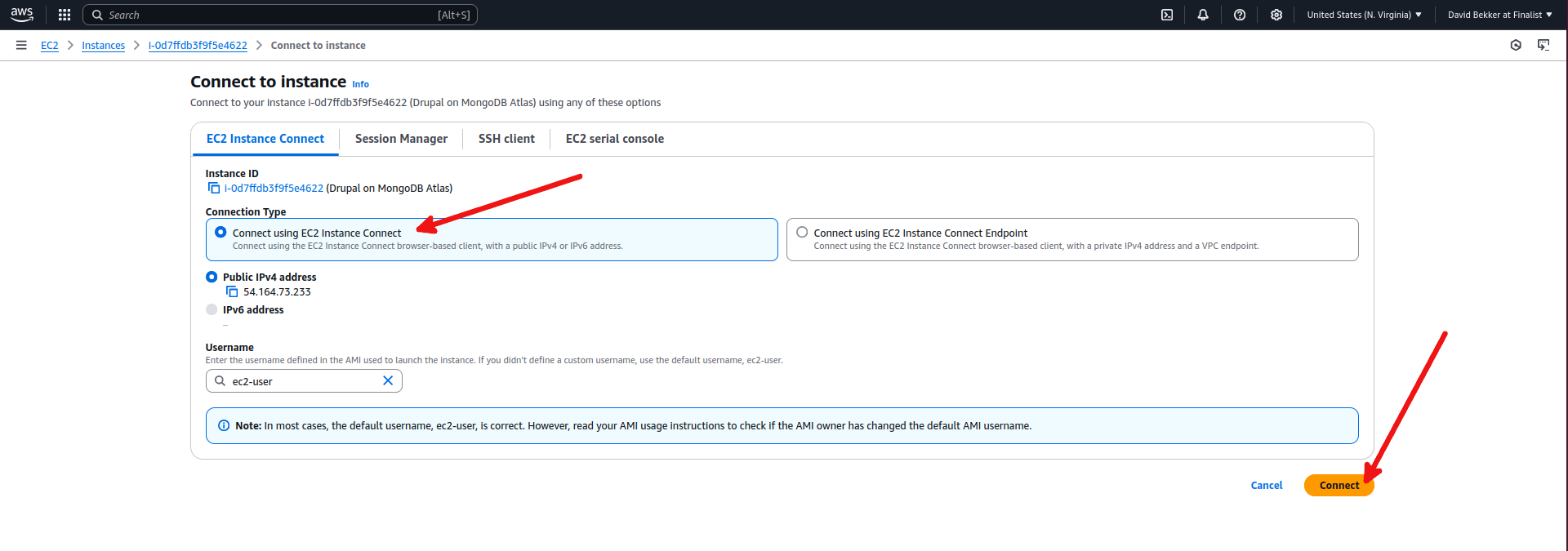Open the instance ID link under Instance ID

[x=274, y=188]
